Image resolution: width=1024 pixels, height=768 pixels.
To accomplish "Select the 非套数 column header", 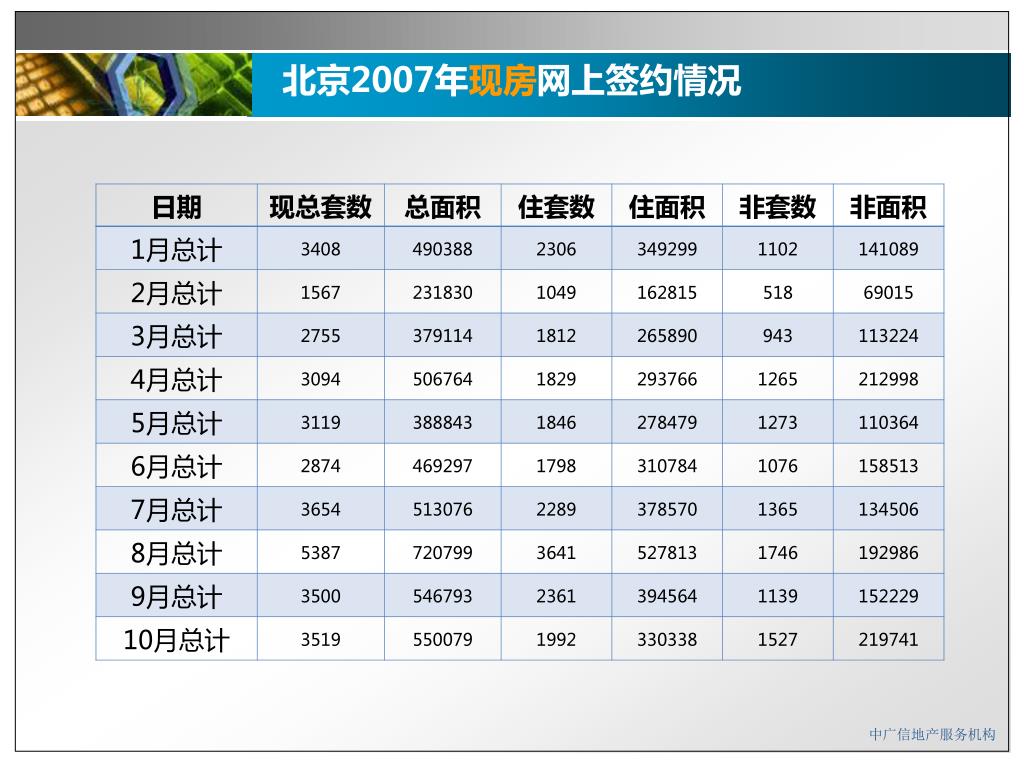I will pos(778,206).
